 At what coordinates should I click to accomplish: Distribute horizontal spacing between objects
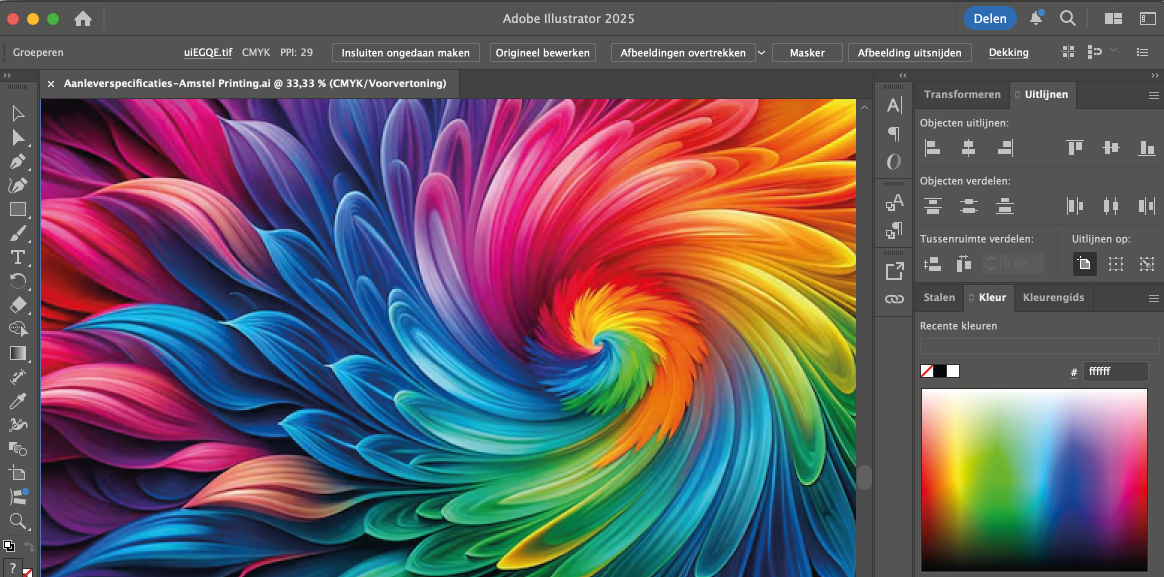point(964,263)
